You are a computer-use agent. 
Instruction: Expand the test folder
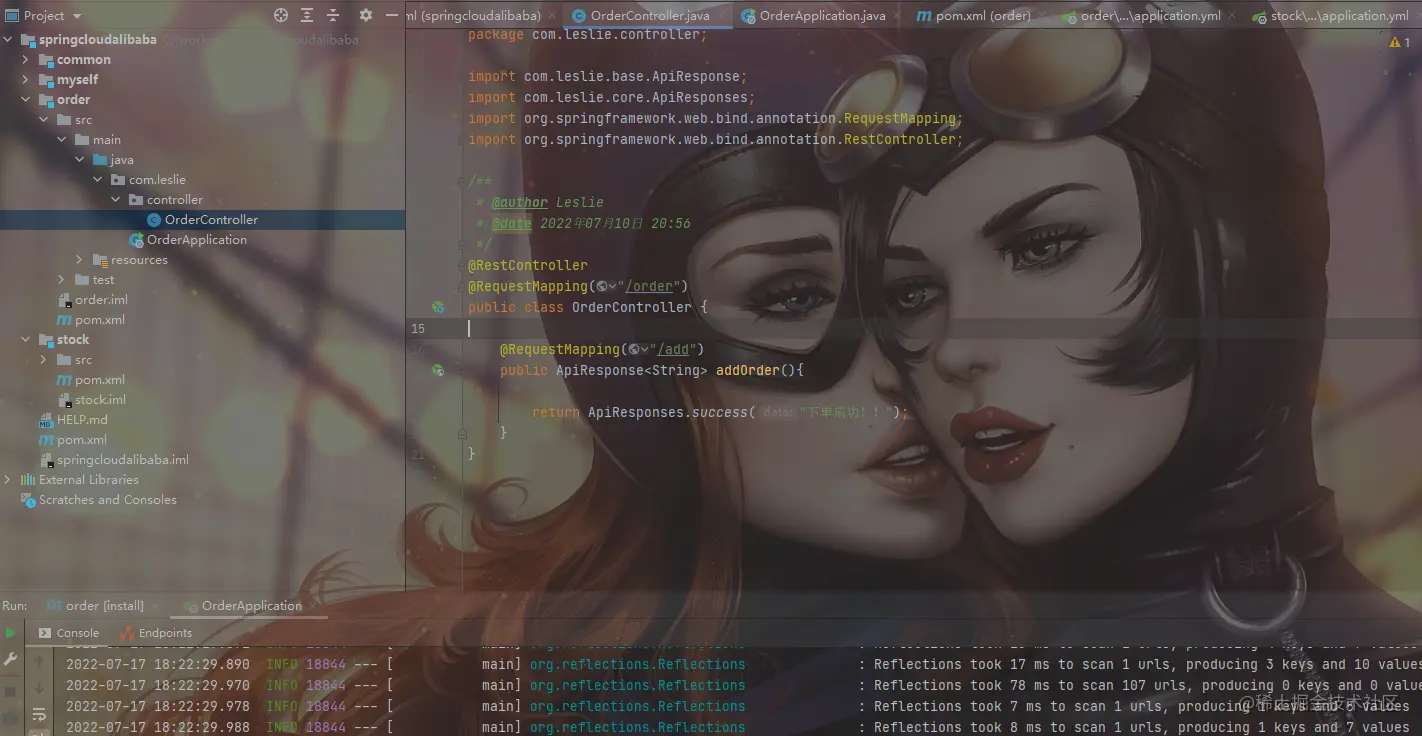click(x=62, y=280)
